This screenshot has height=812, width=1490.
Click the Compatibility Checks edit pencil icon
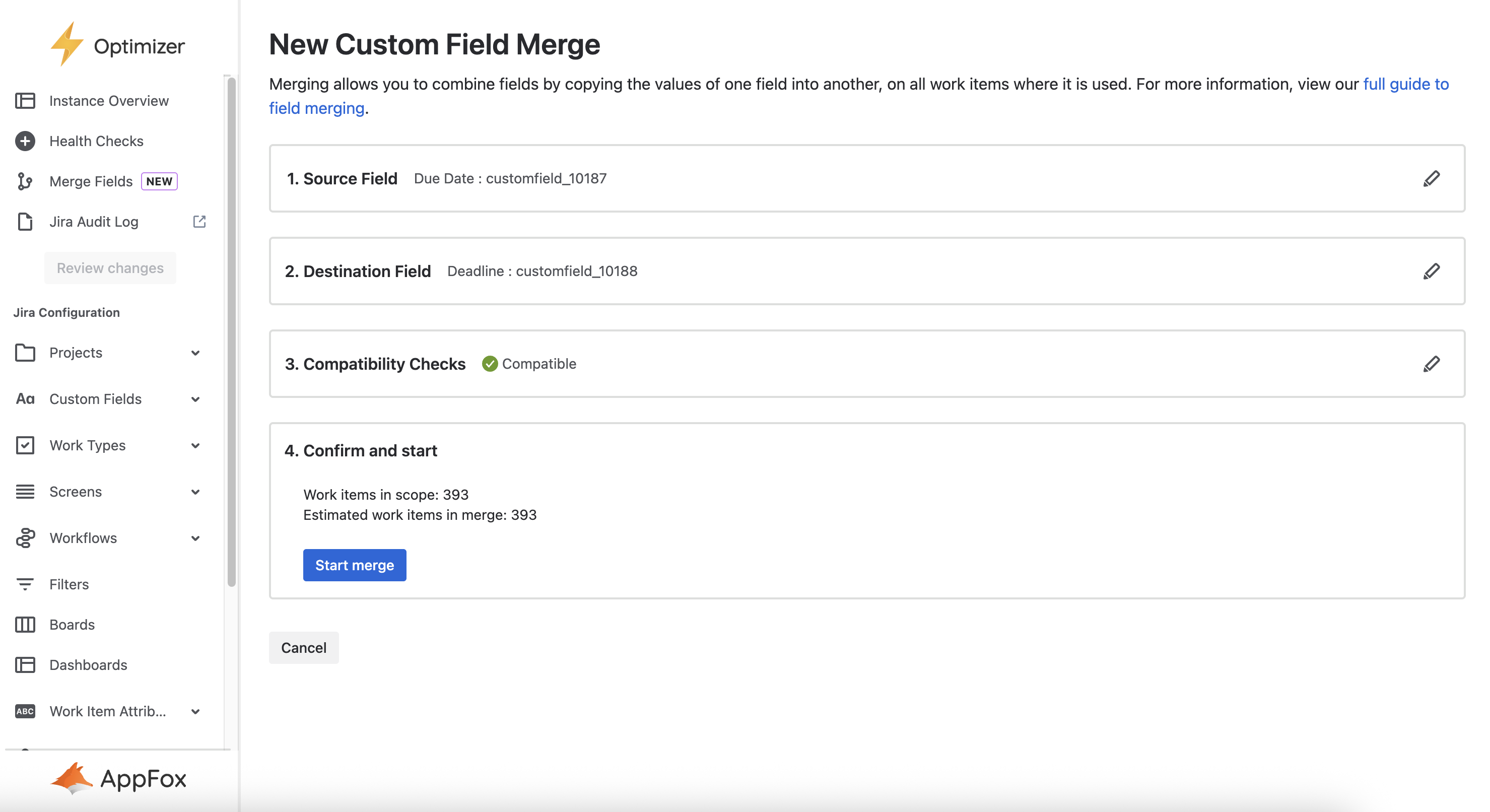click(x=1431, y=364)
